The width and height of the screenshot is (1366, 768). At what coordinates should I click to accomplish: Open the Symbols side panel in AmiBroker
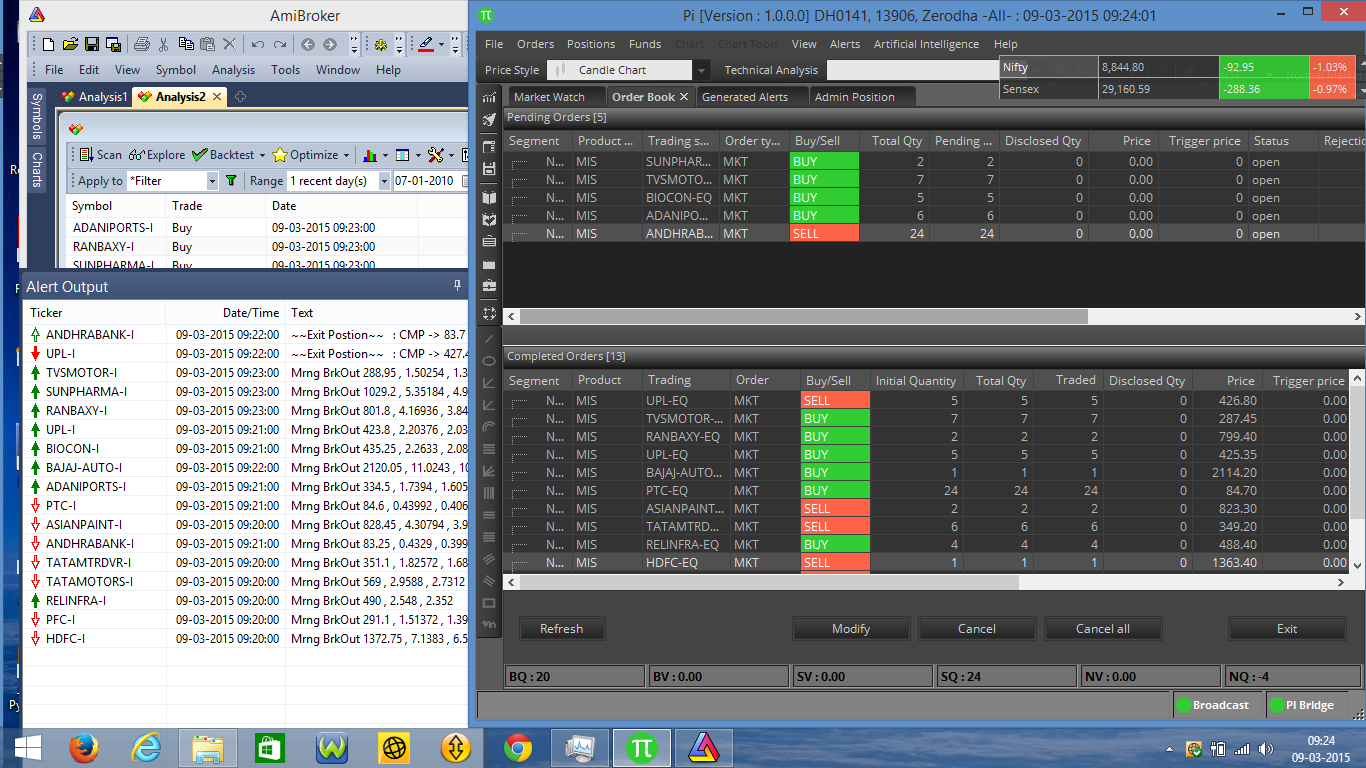pos(37,118)
